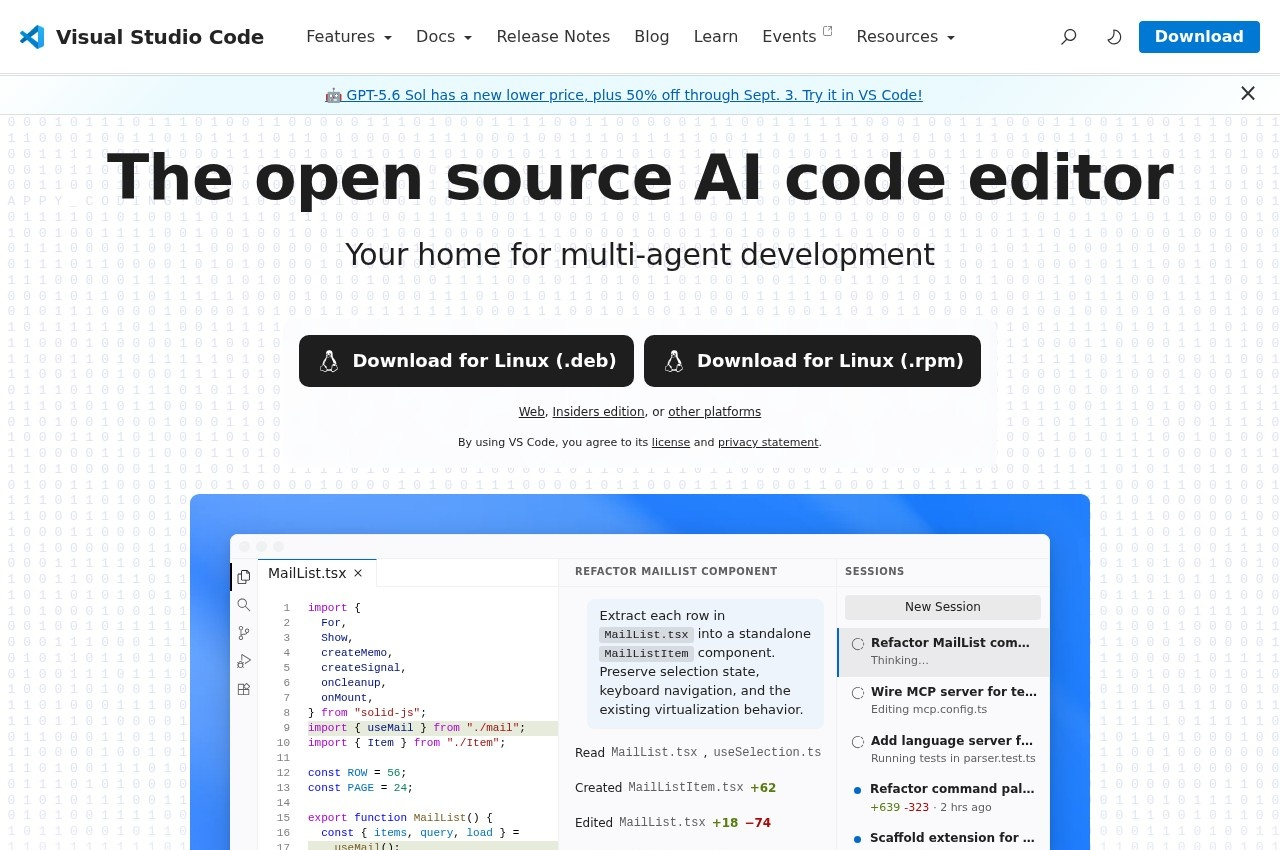Click code line 12 const ROW = 56
Screen dimensions: 1280x850
tap(357, 773)
